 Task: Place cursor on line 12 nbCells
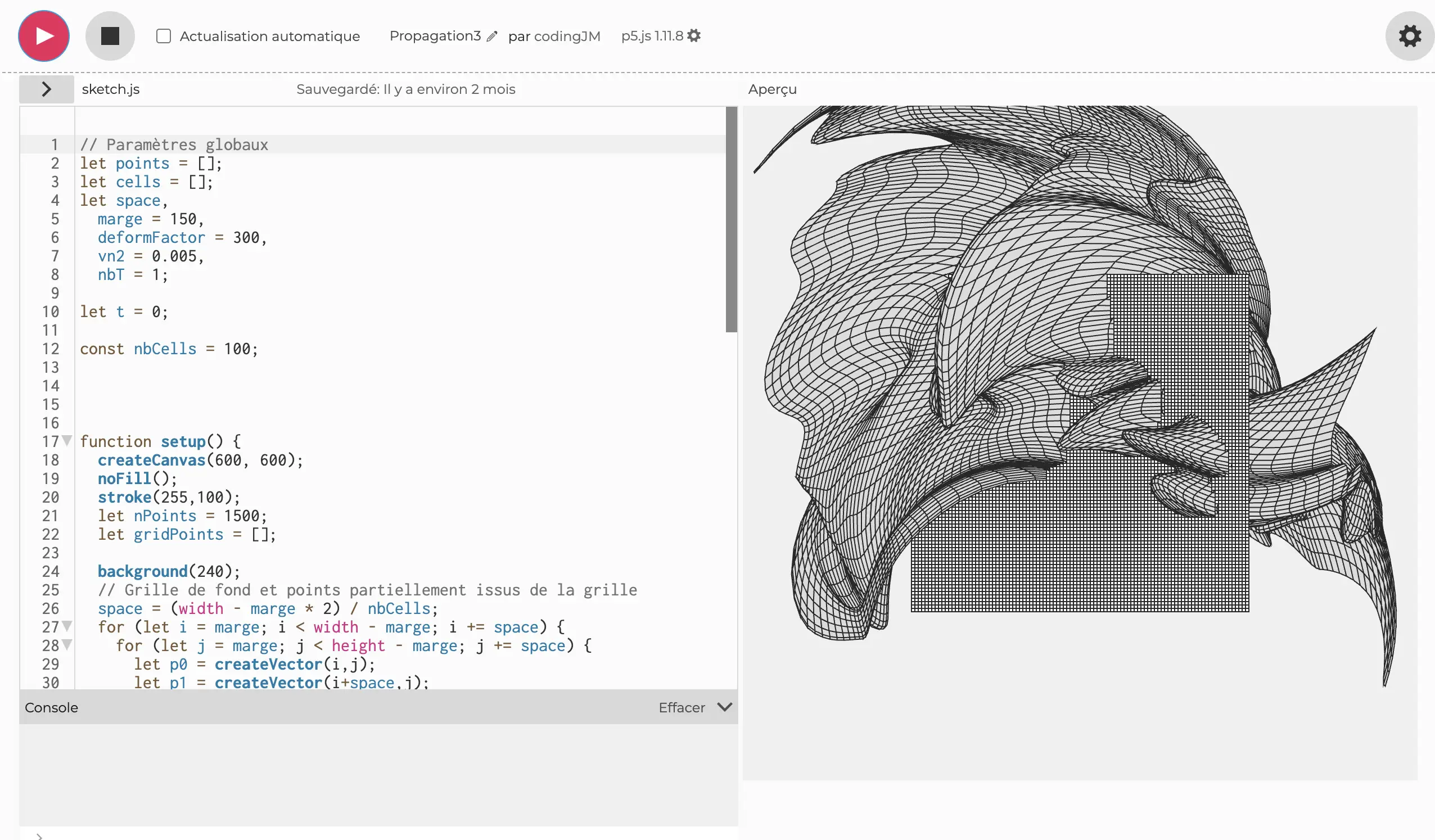point(165,349)
